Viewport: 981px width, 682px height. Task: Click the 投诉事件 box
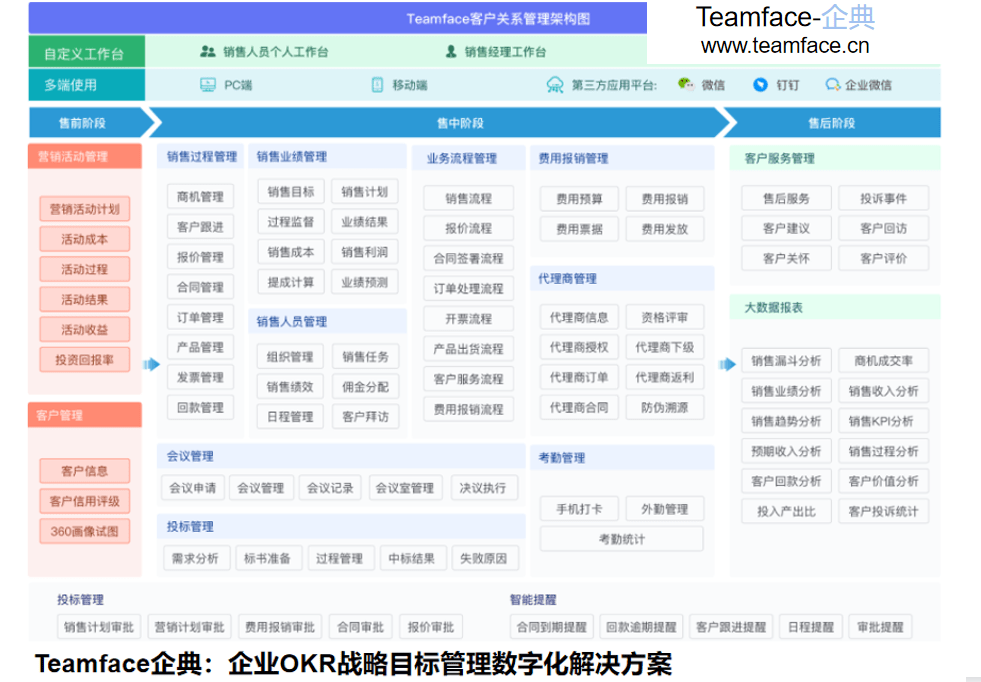[x=883, y=198]
